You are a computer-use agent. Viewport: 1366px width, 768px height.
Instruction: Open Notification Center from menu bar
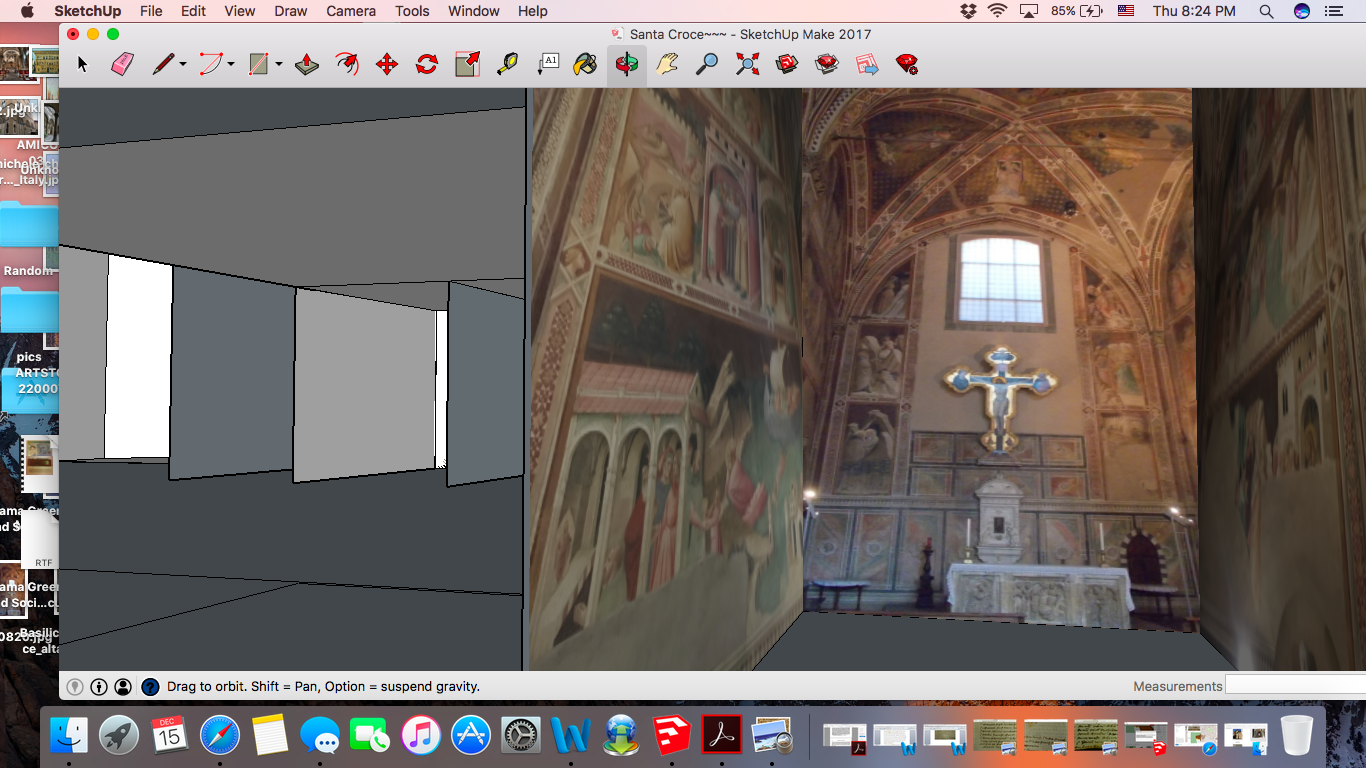pos(1332,11)
